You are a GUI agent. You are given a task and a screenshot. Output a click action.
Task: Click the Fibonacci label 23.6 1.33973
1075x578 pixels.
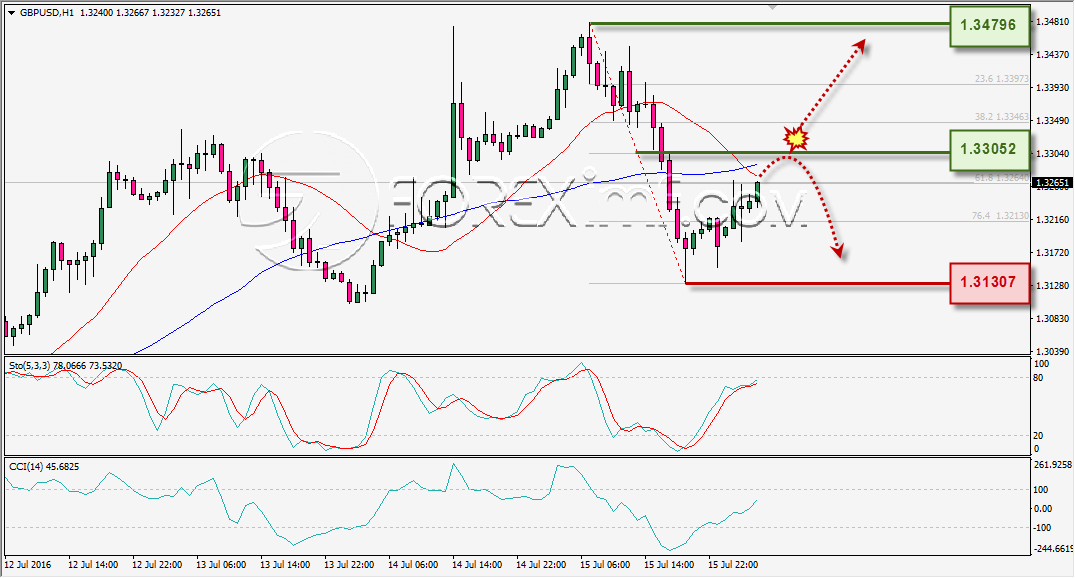tap(1001, 79)
